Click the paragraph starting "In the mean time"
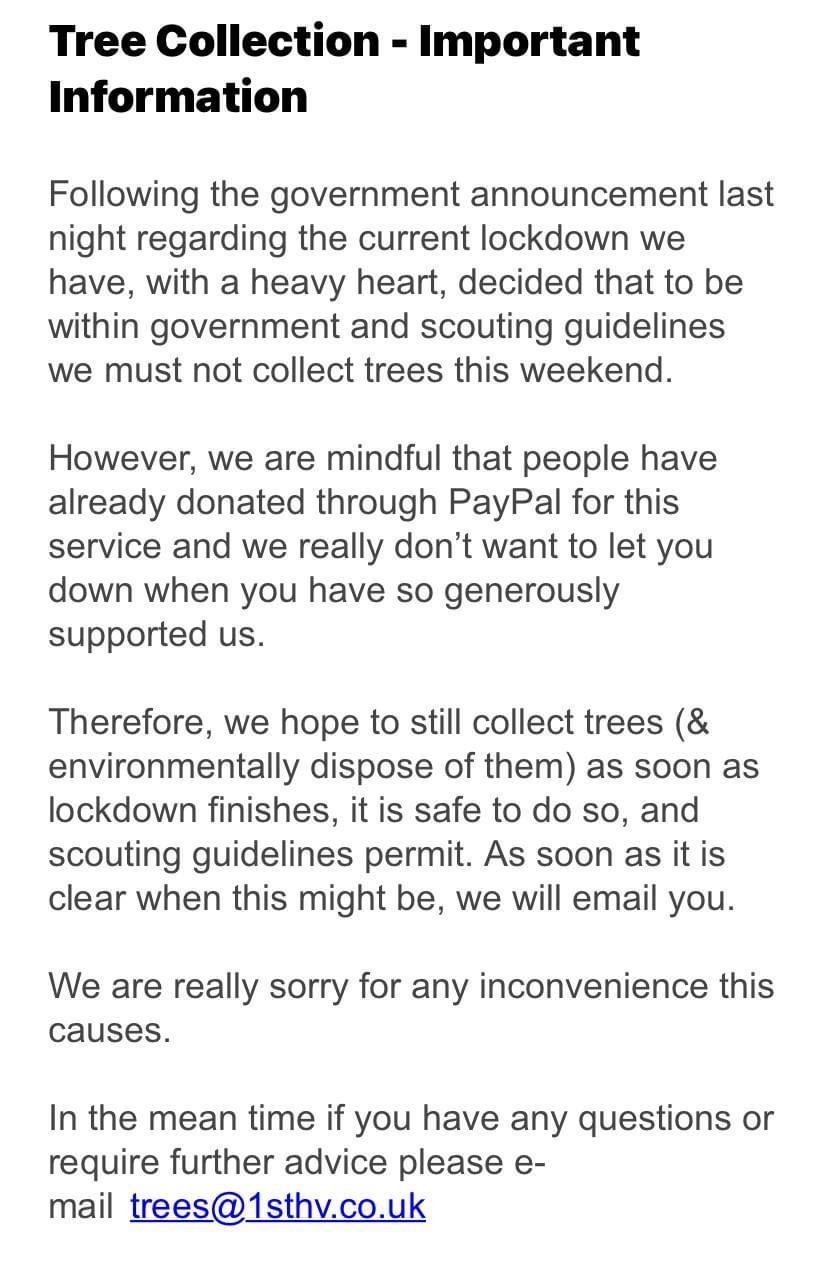The height and width of the screenshot is (1264, 828). [411, 1161]
